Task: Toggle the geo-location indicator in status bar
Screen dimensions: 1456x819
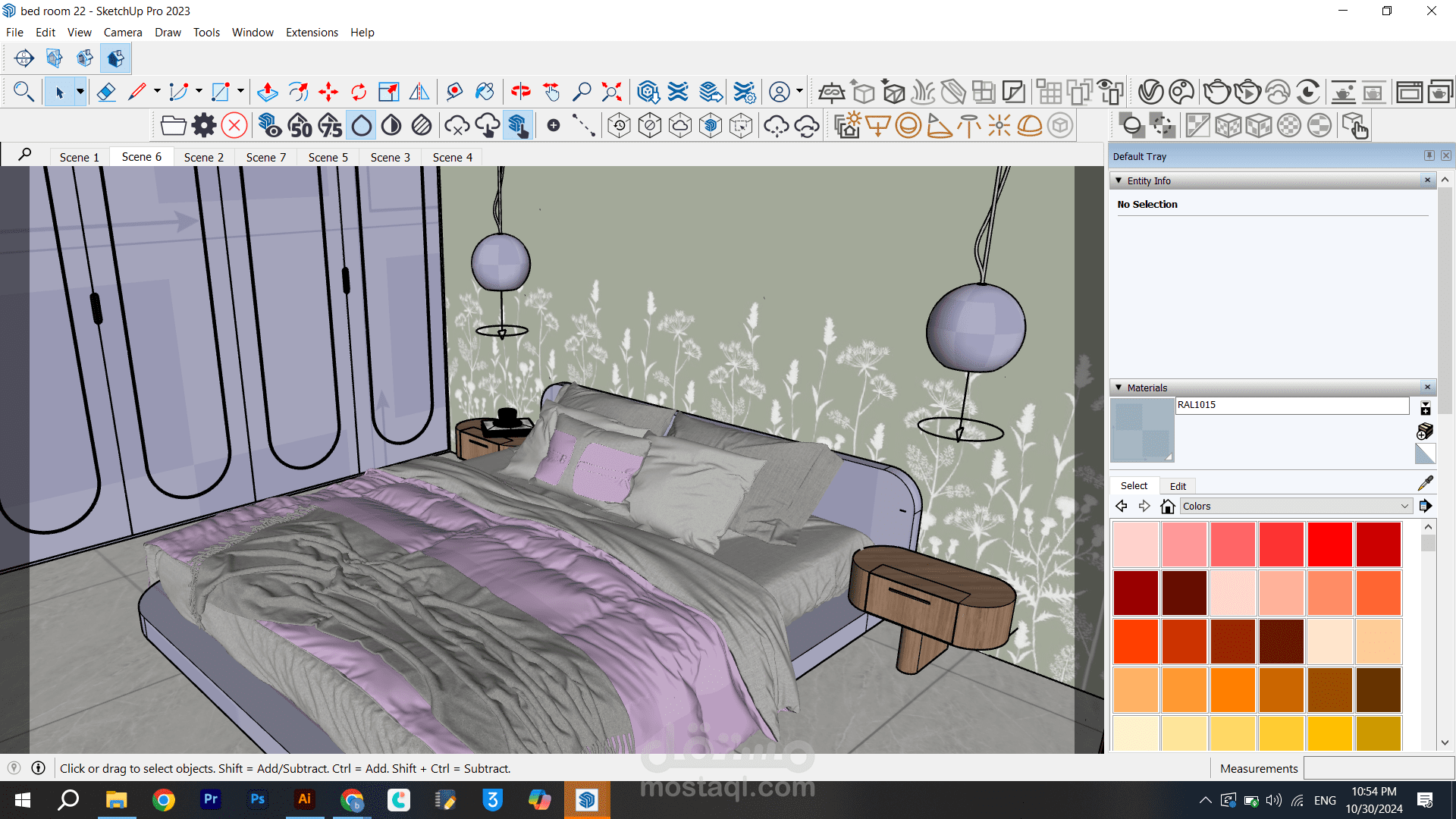Action: tap(14, 768)
